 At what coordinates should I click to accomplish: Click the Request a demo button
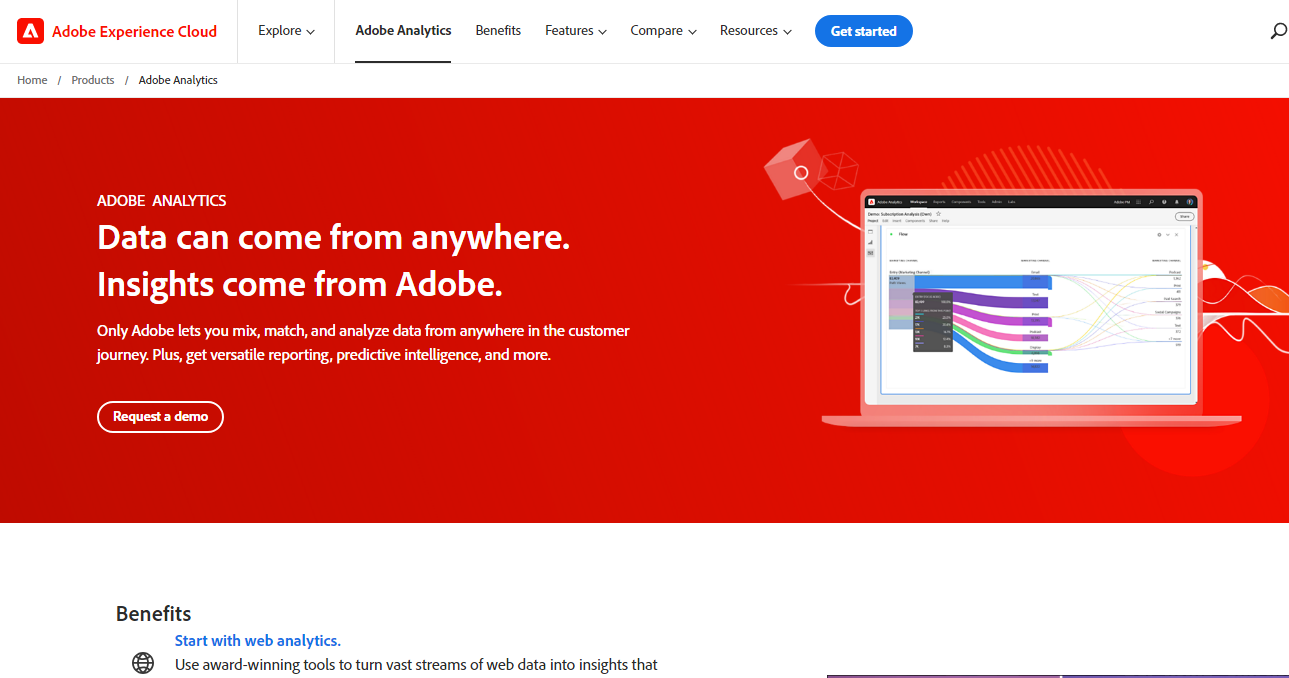click(x=160, y=416)
